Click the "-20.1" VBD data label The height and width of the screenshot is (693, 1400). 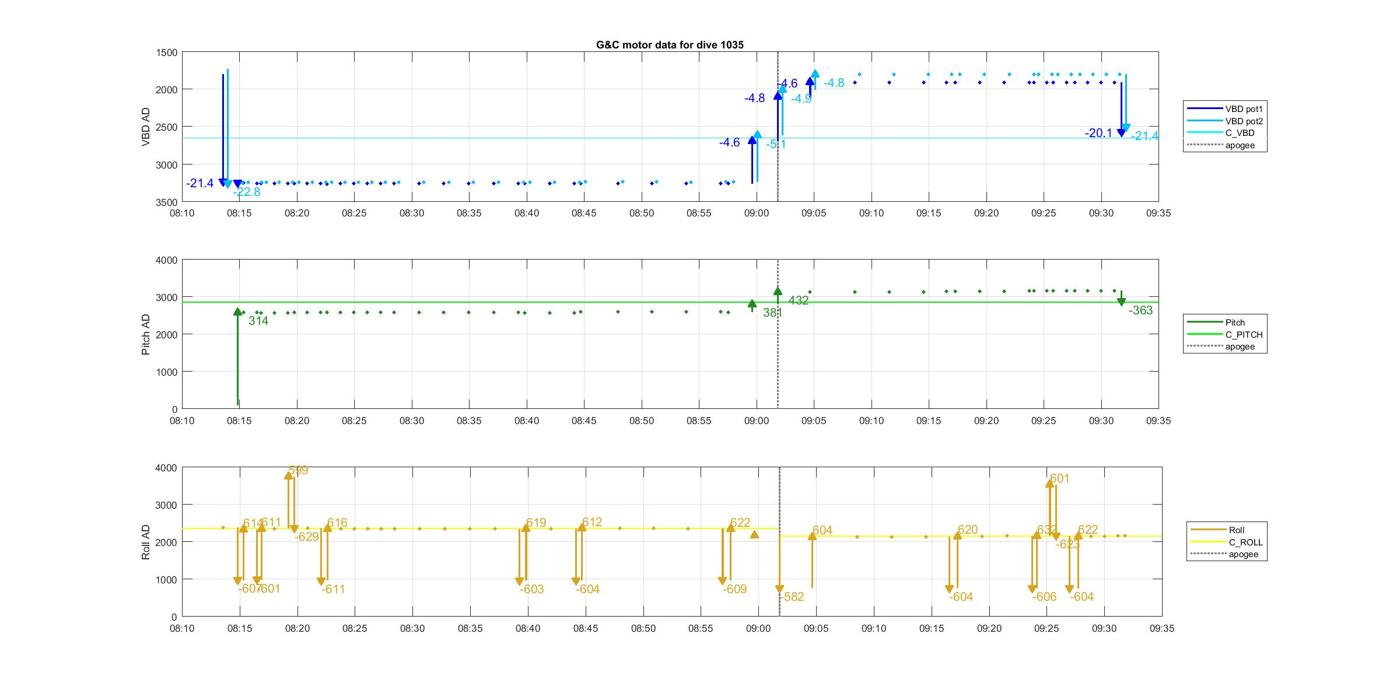tap(1099, 133)
